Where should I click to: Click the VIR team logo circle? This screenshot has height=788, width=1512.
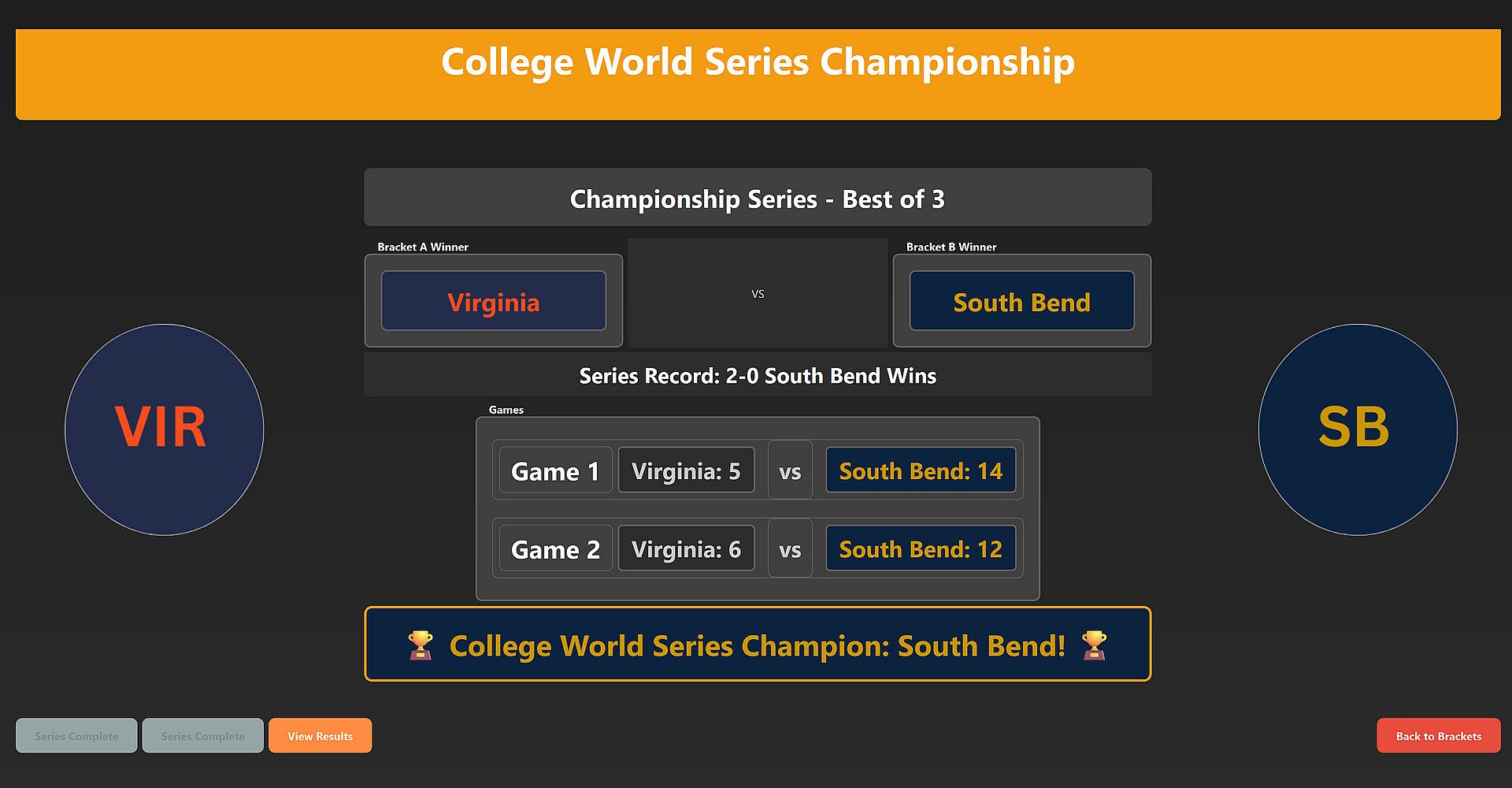pyautogui.click(x=164, y=429)
